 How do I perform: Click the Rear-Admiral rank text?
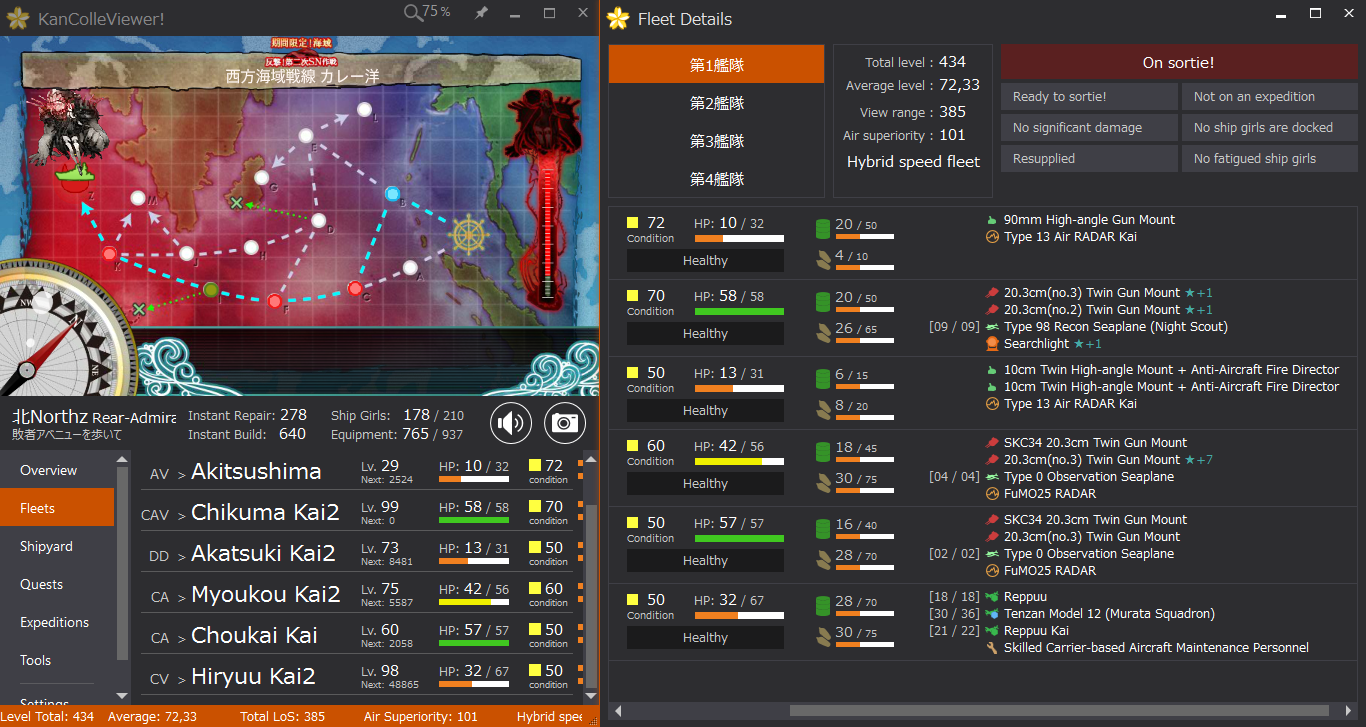134,417
